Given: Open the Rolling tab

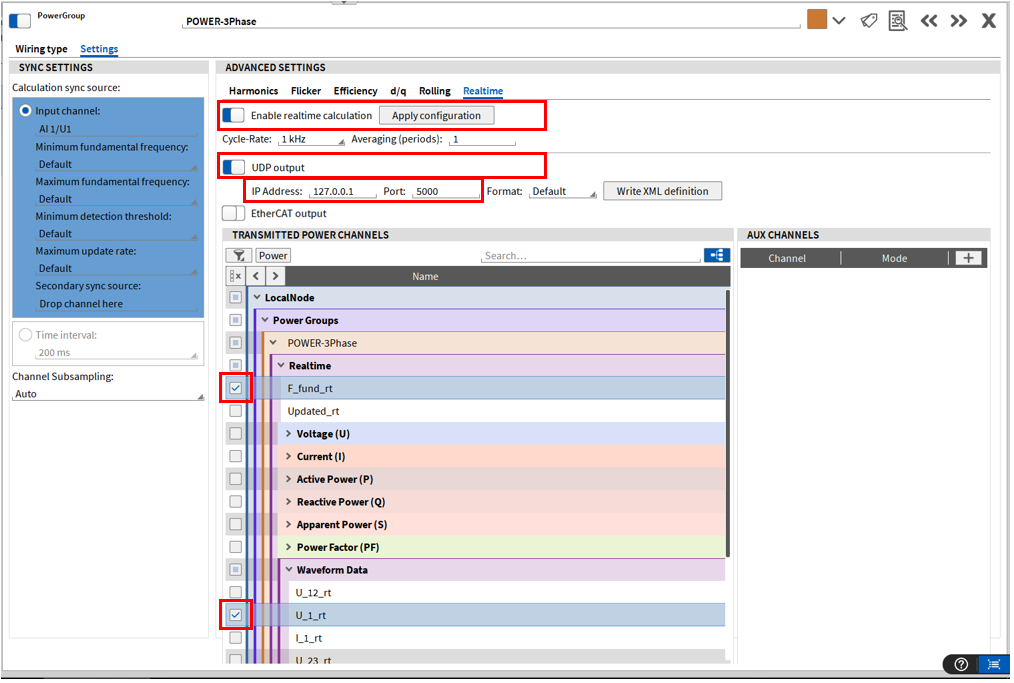Looking at the screenshot, I should click(435, 91).
